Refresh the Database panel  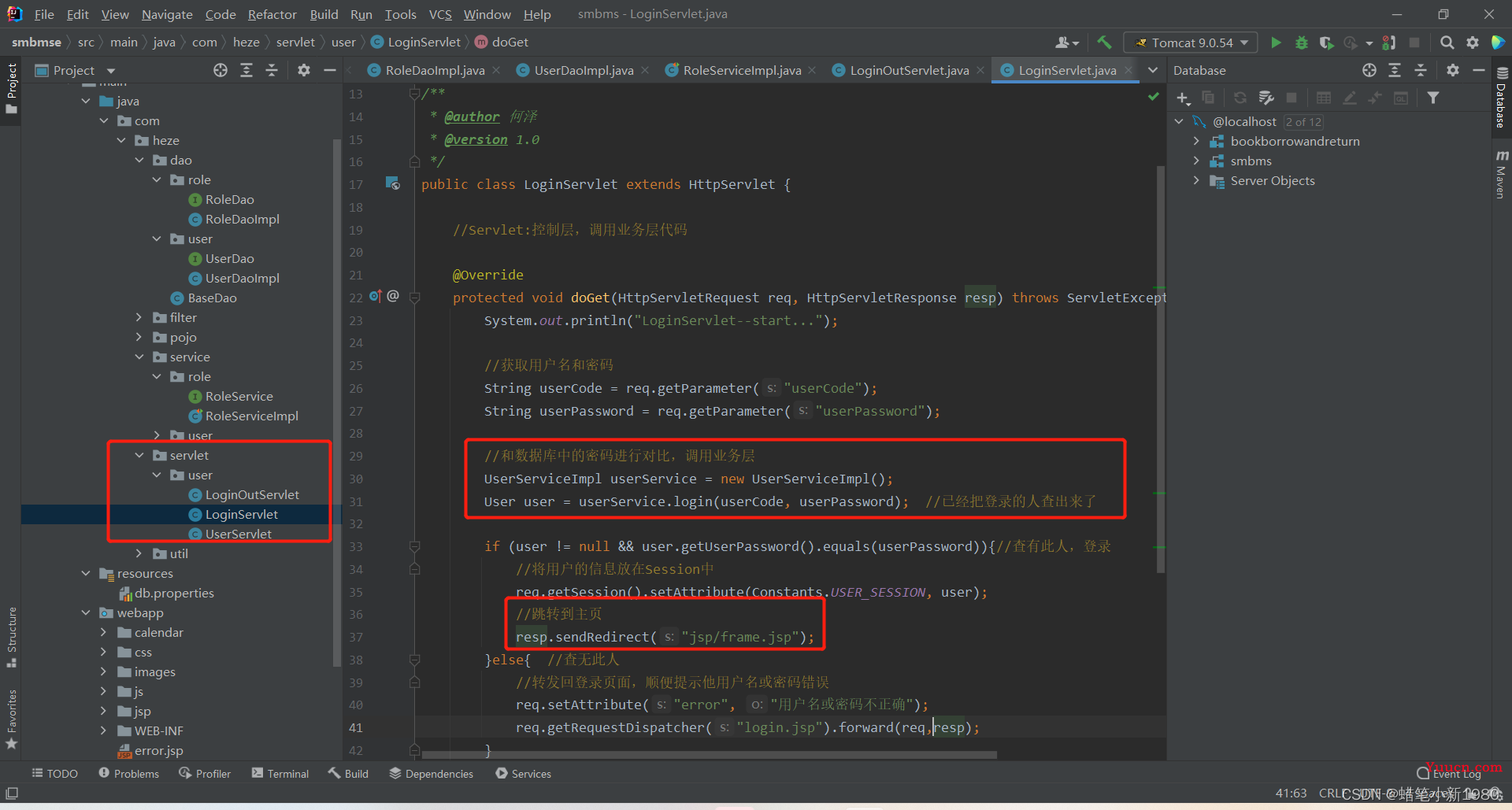click(1240, 98)
